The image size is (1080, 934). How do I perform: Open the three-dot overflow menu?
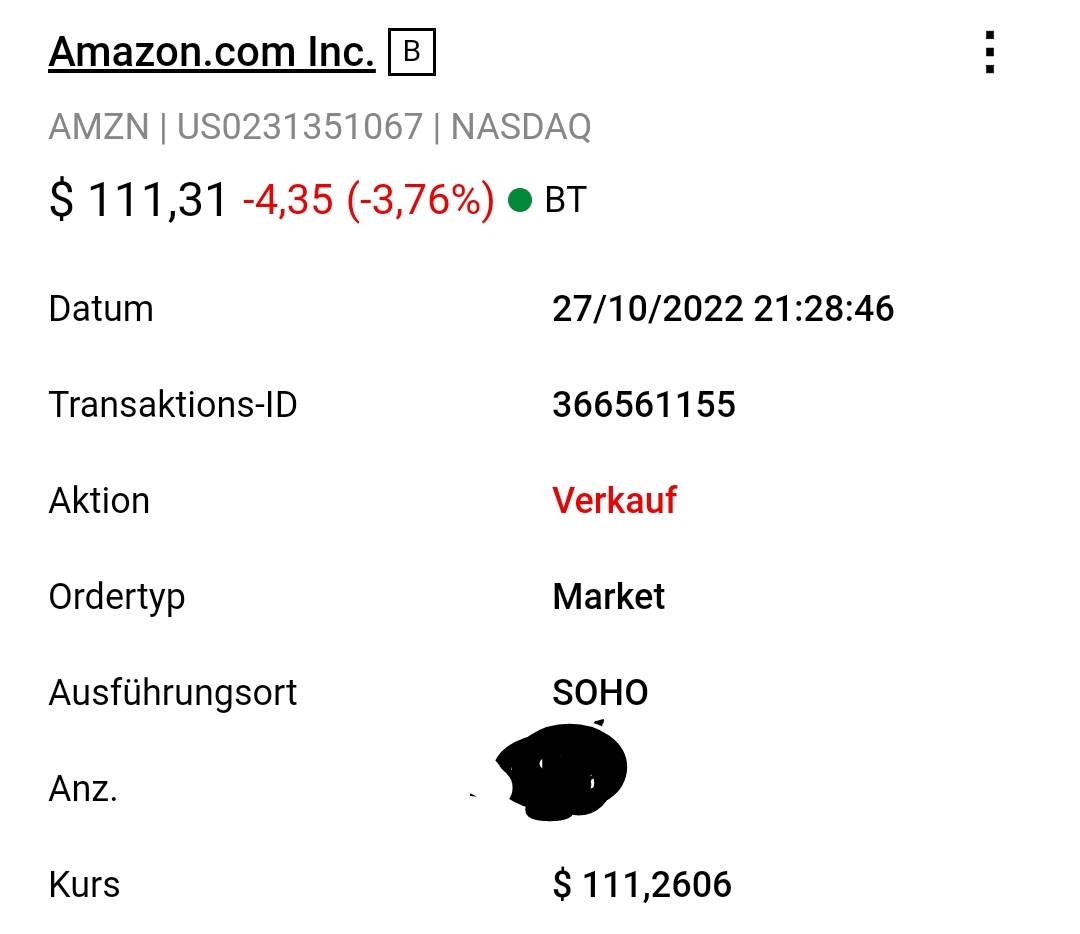[989, 52]
